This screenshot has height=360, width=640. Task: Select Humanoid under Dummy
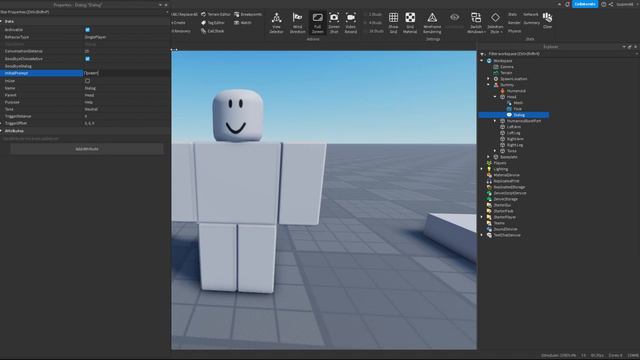point(516,91)
